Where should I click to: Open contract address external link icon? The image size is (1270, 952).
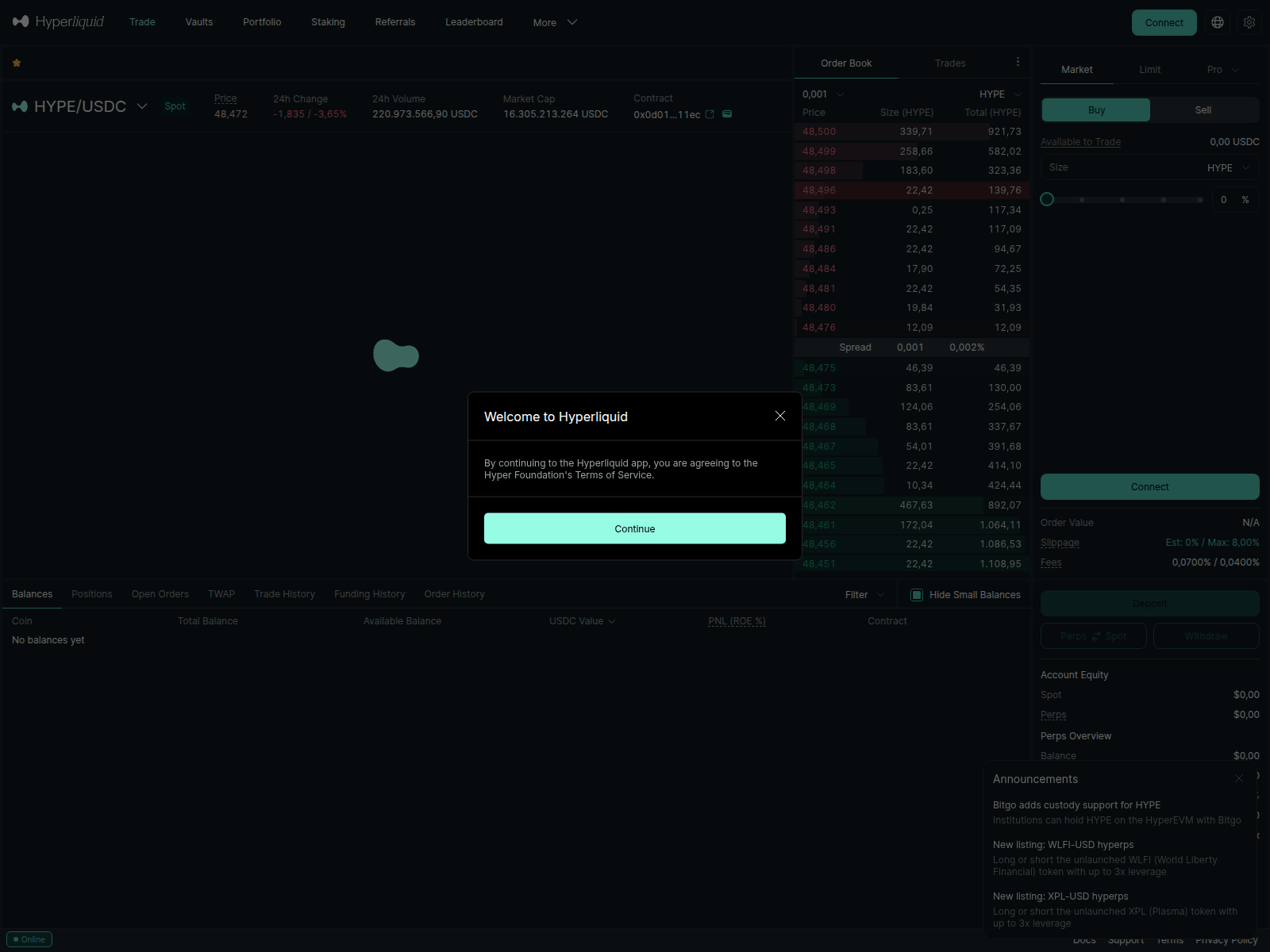710,114
